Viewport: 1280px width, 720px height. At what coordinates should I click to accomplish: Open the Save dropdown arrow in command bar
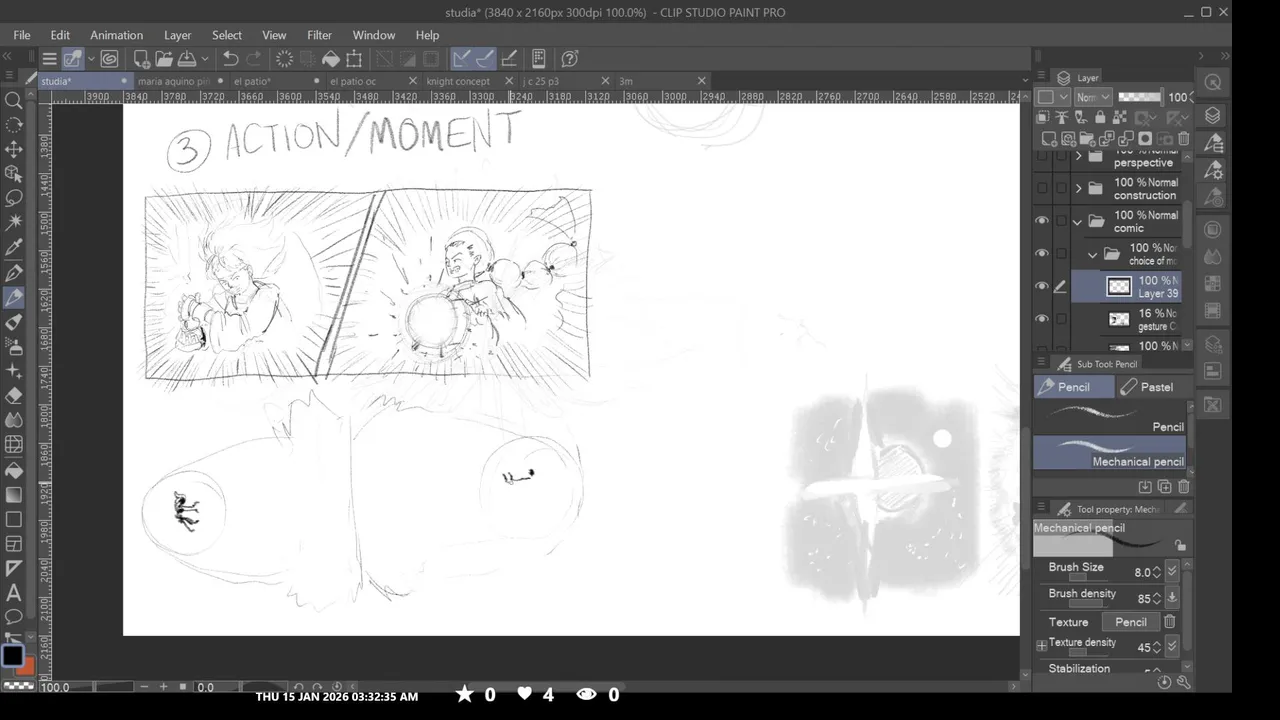204,59
